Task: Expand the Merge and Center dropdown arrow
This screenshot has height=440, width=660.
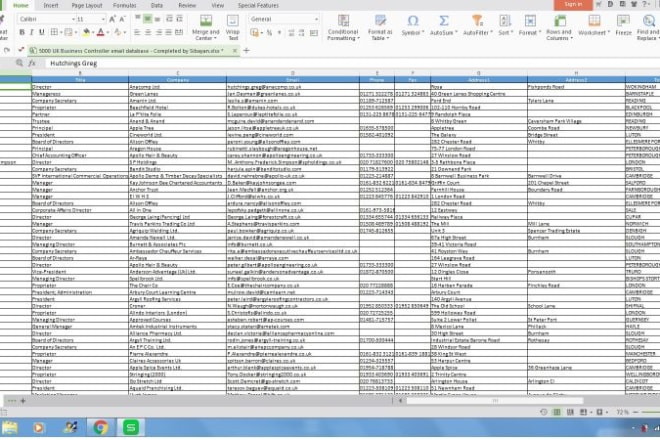Action: pos(215,38)
